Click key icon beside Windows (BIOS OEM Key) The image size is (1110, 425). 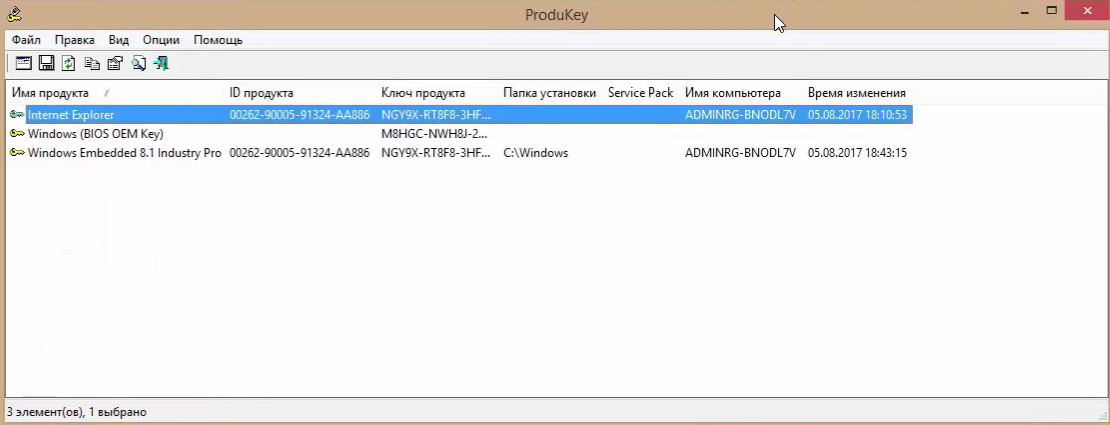(17, 134)
